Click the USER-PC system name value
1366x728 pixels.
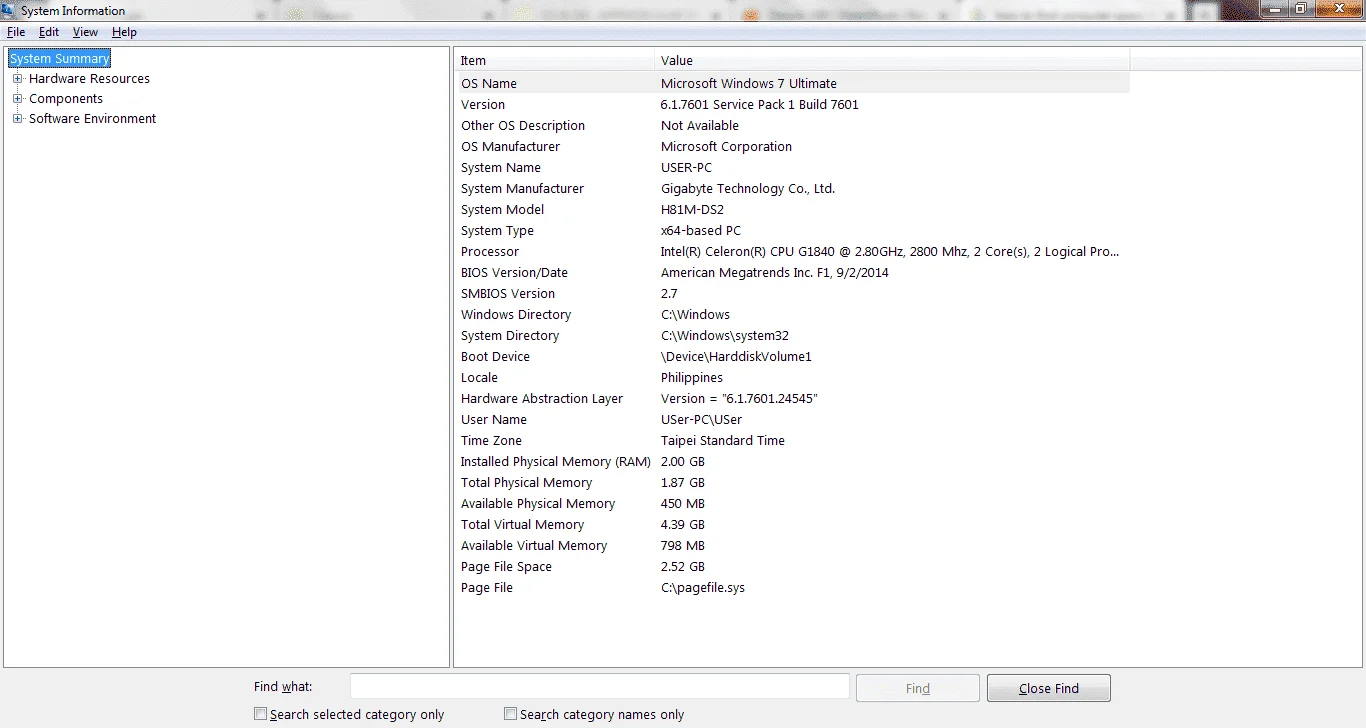pos(687,168)
